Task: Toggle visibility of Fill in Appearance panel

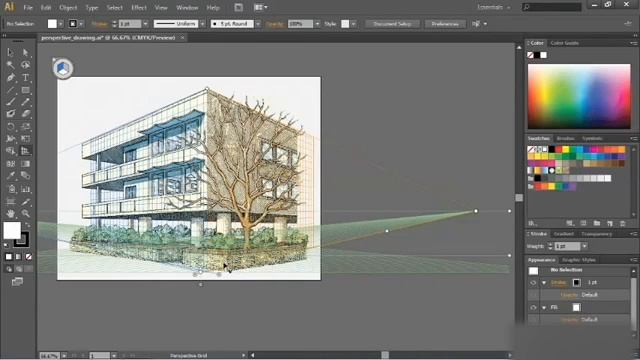Action: point(533,307)
